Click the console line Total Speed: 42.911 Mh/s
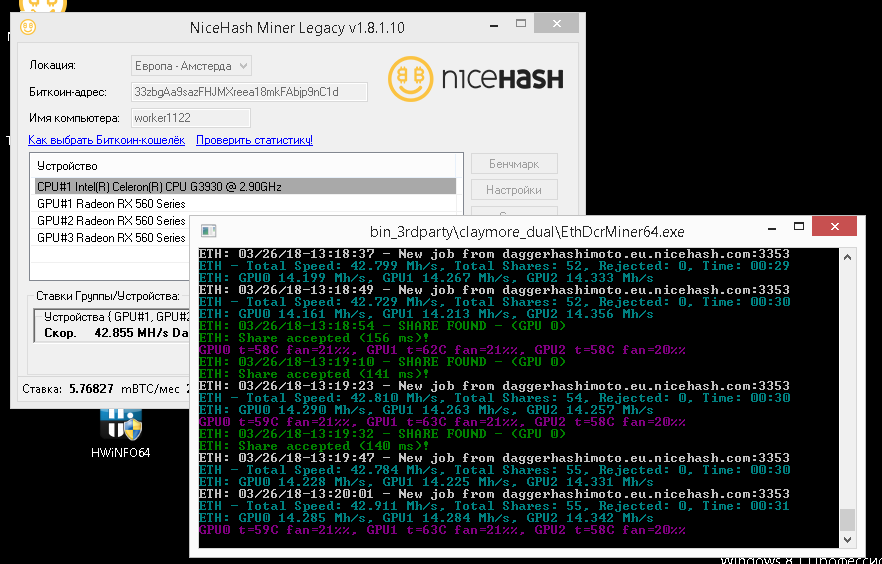This screenshot has width=882, height=564. pos(494,506)
